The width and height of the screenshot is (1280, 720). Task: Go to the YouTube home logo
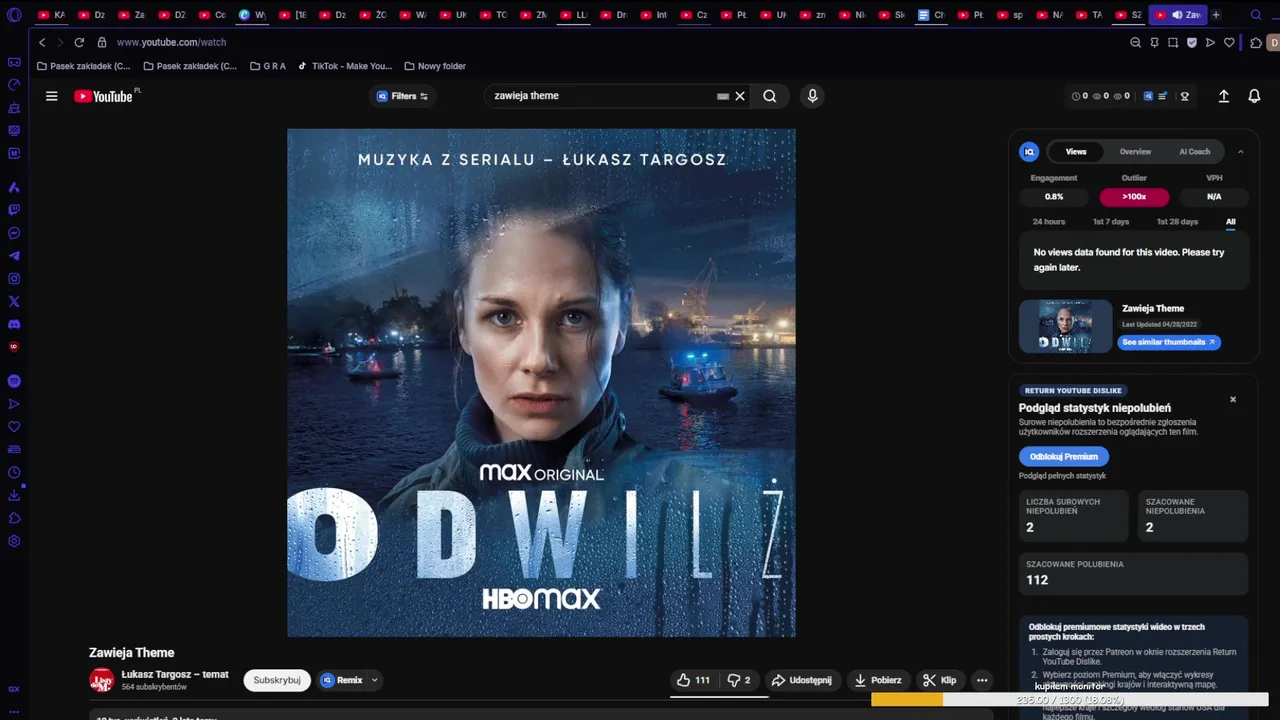(x=103, y=96)
